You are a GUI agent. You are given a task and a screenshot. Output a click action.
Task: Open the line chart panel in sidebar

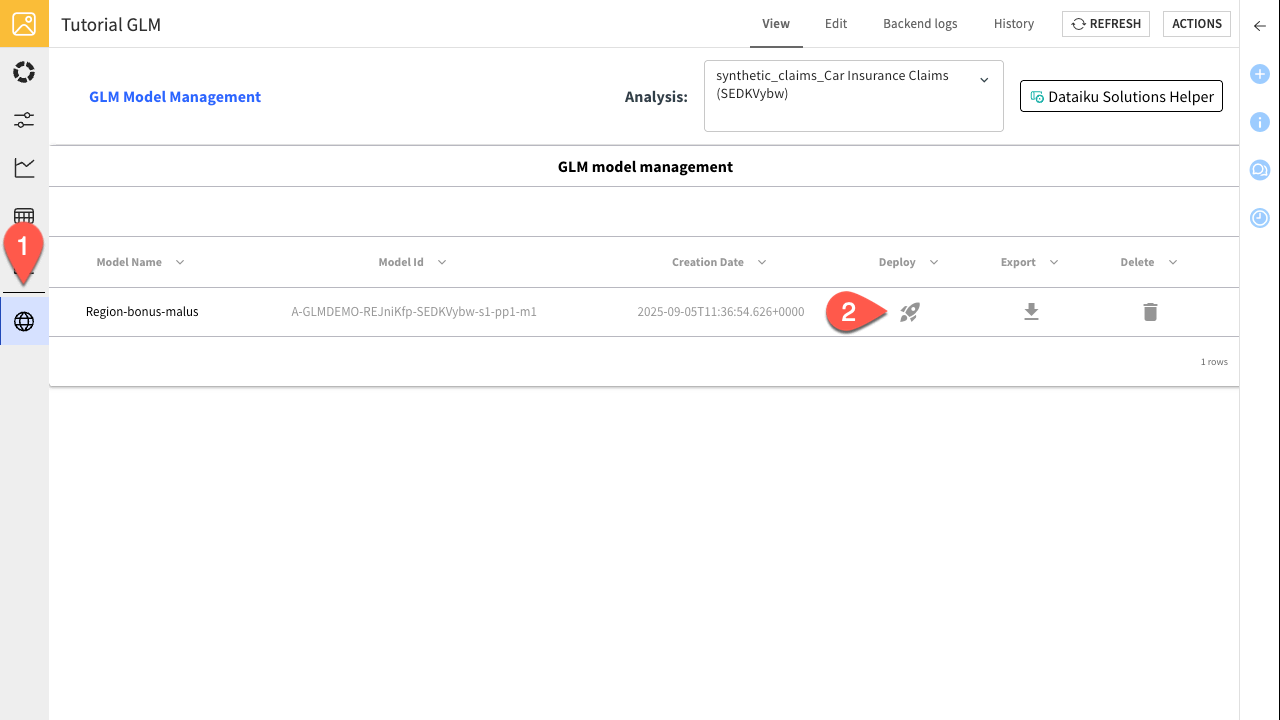(x=24, y=168)
